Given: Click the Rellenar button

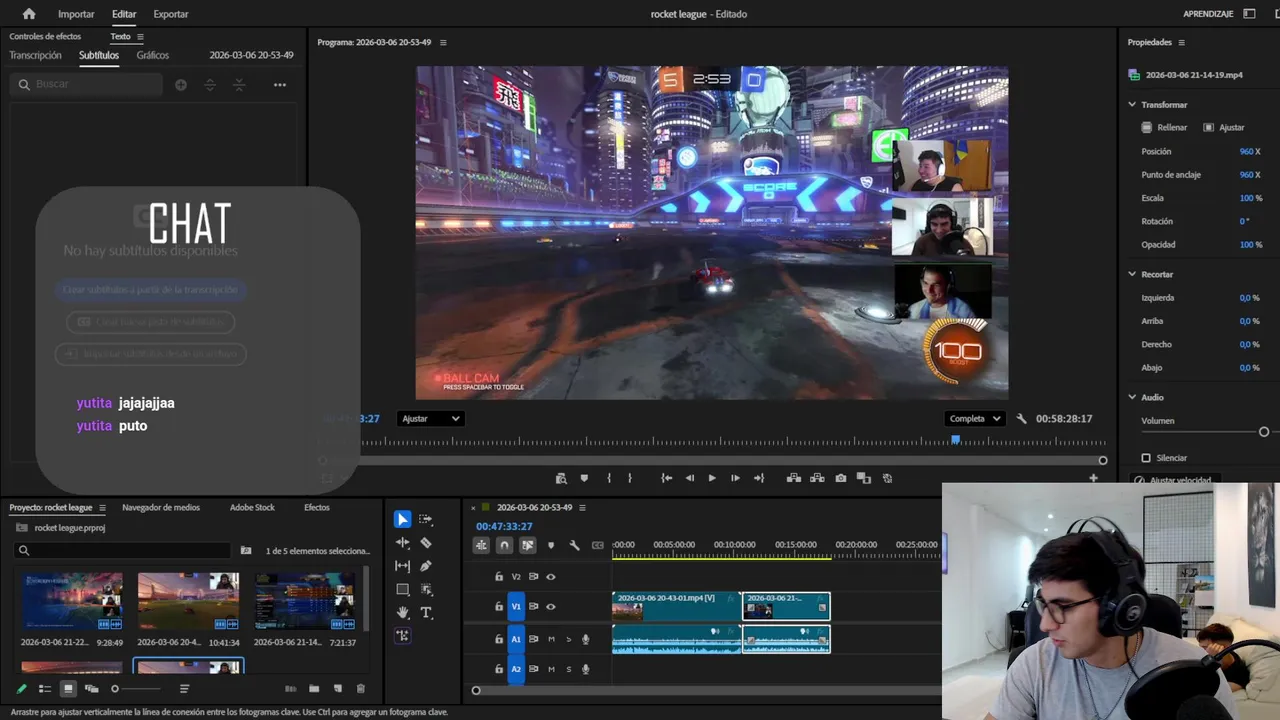Looking at the screenshot, I should pos(1165,128).
